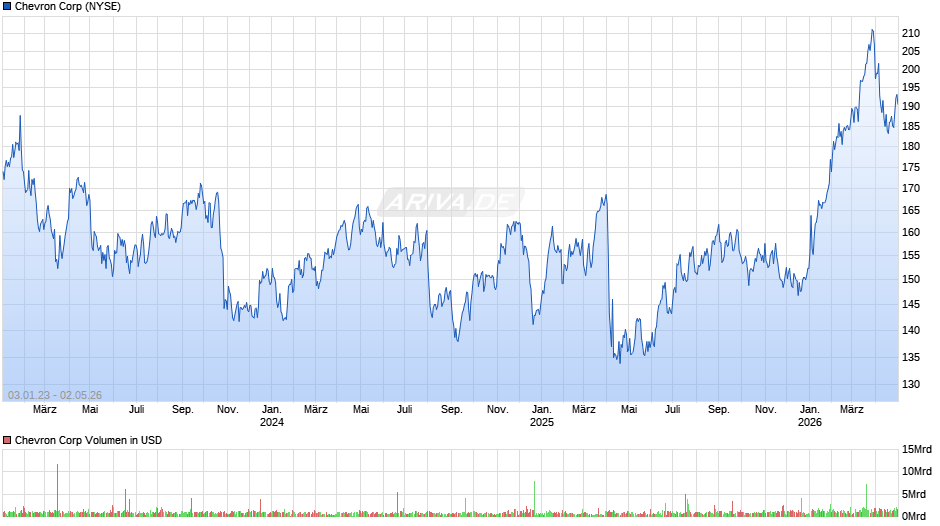Click the first 'Nov.' label on the time axis

227,409
